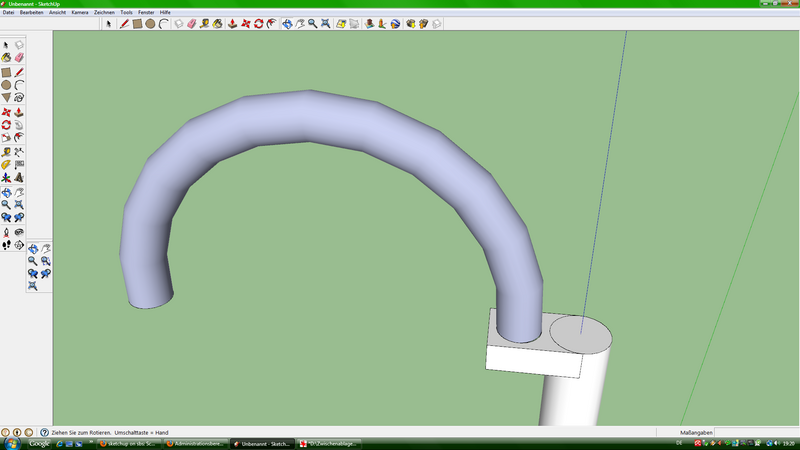Open the Kamera menu
Screen dimensions: 800x450
click(x=80, y=12)
